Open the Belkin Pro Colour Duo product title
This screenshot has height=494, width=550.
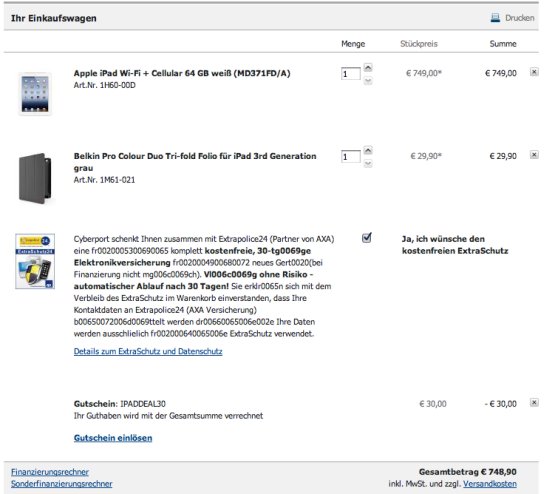[195, 162]
